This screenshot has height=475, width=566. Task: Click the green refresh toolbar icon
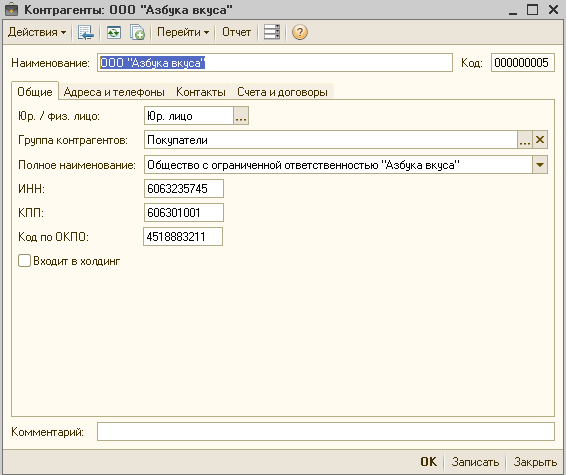coord(114,32)
